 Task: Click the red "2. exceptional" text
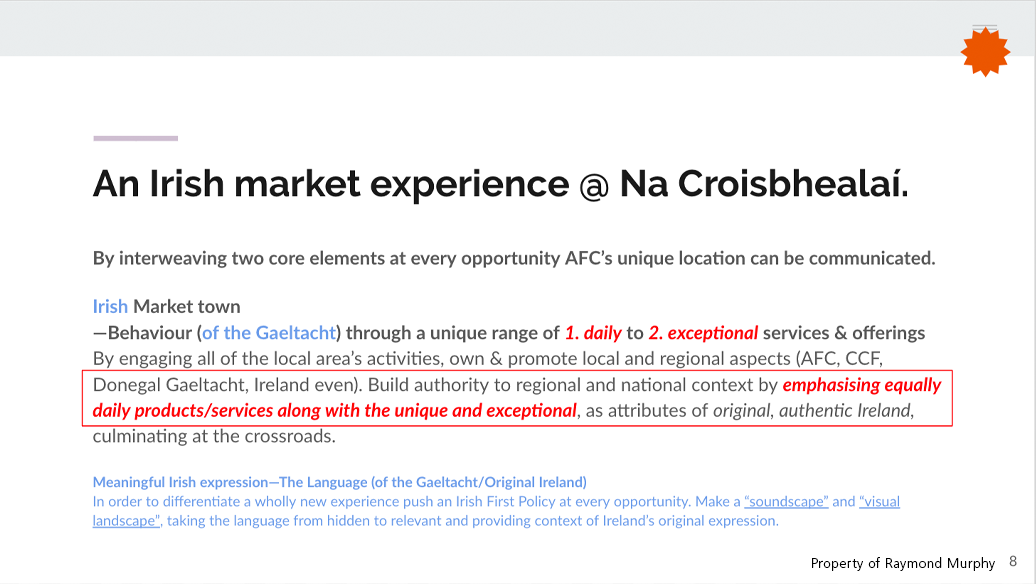point(703,332)
